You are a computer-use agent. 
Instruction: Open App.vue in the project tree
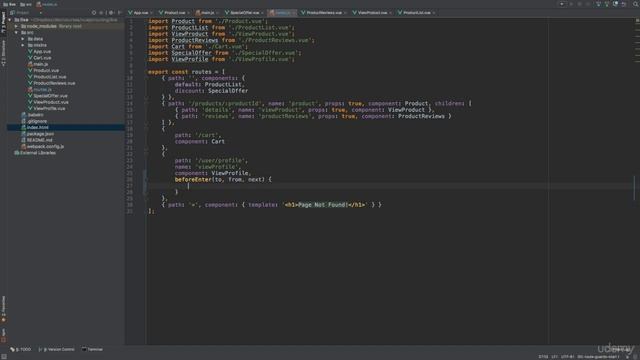[39, 51]
